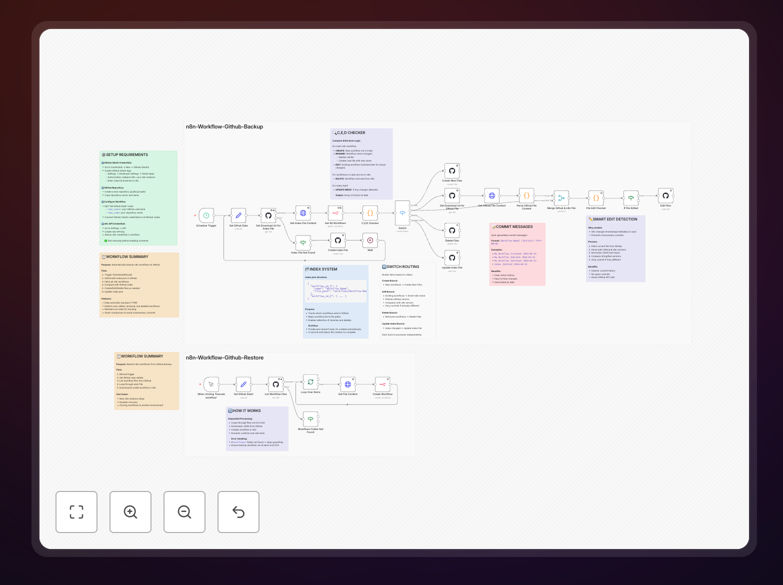Click the blue INDEX SYSTEM sticky note
The width and height of the screenshot is (783, 585).
tap(336, 302)
